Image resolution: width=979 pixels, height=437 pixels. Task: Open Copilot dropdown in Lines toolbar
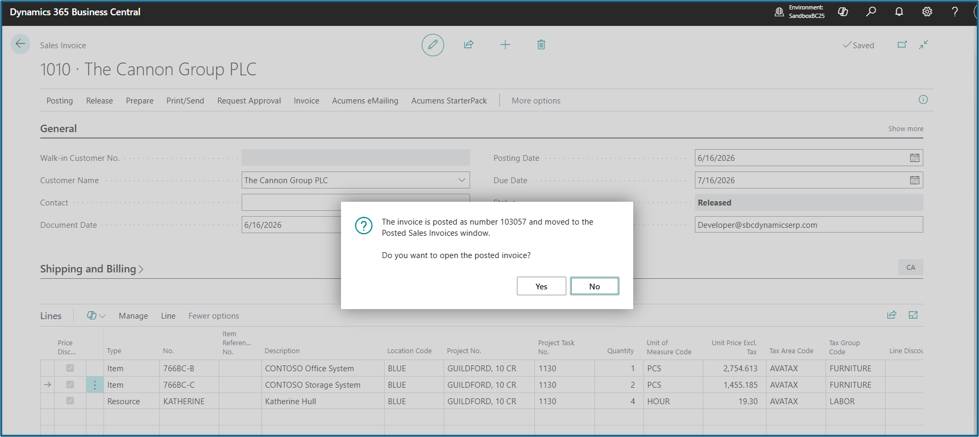96,316
